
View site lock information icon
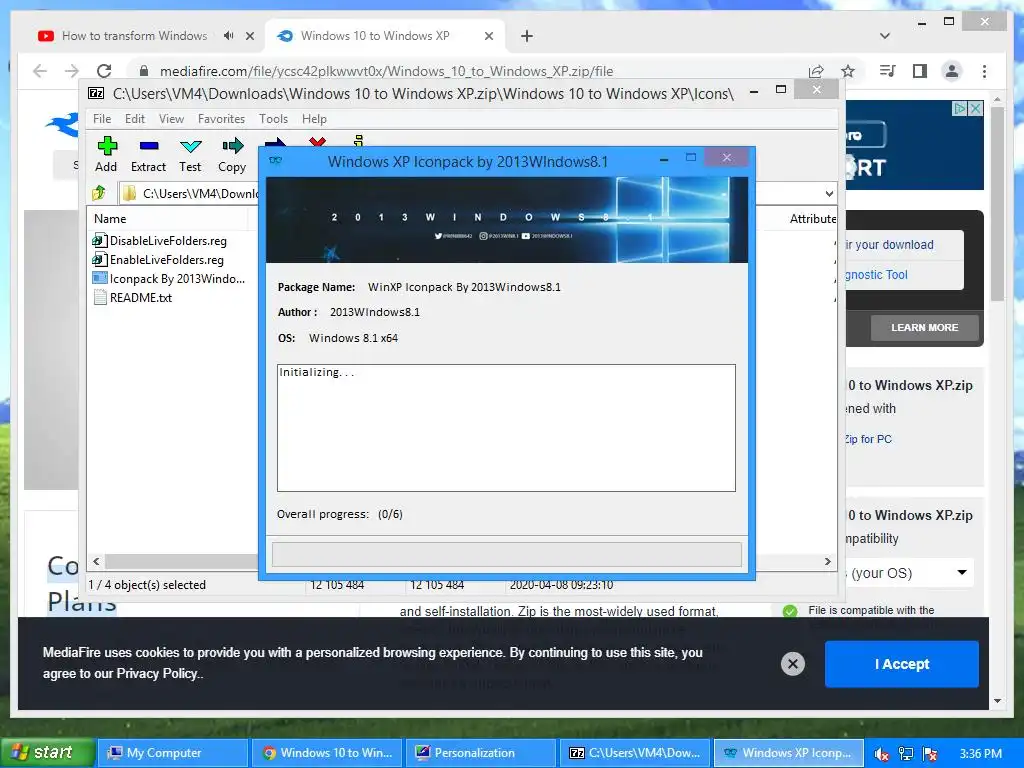[x=144, y=71]
